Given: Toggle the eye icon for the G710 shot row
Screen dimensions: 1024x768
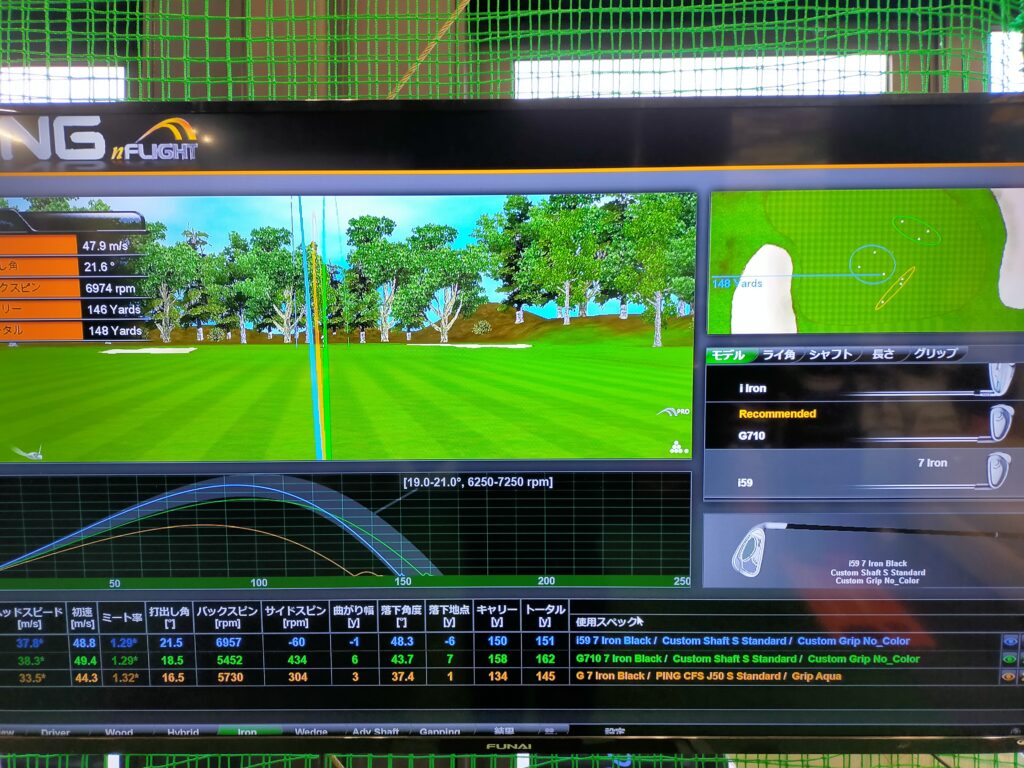Looking at the screenshot, I should click(x=1010, y=659).
